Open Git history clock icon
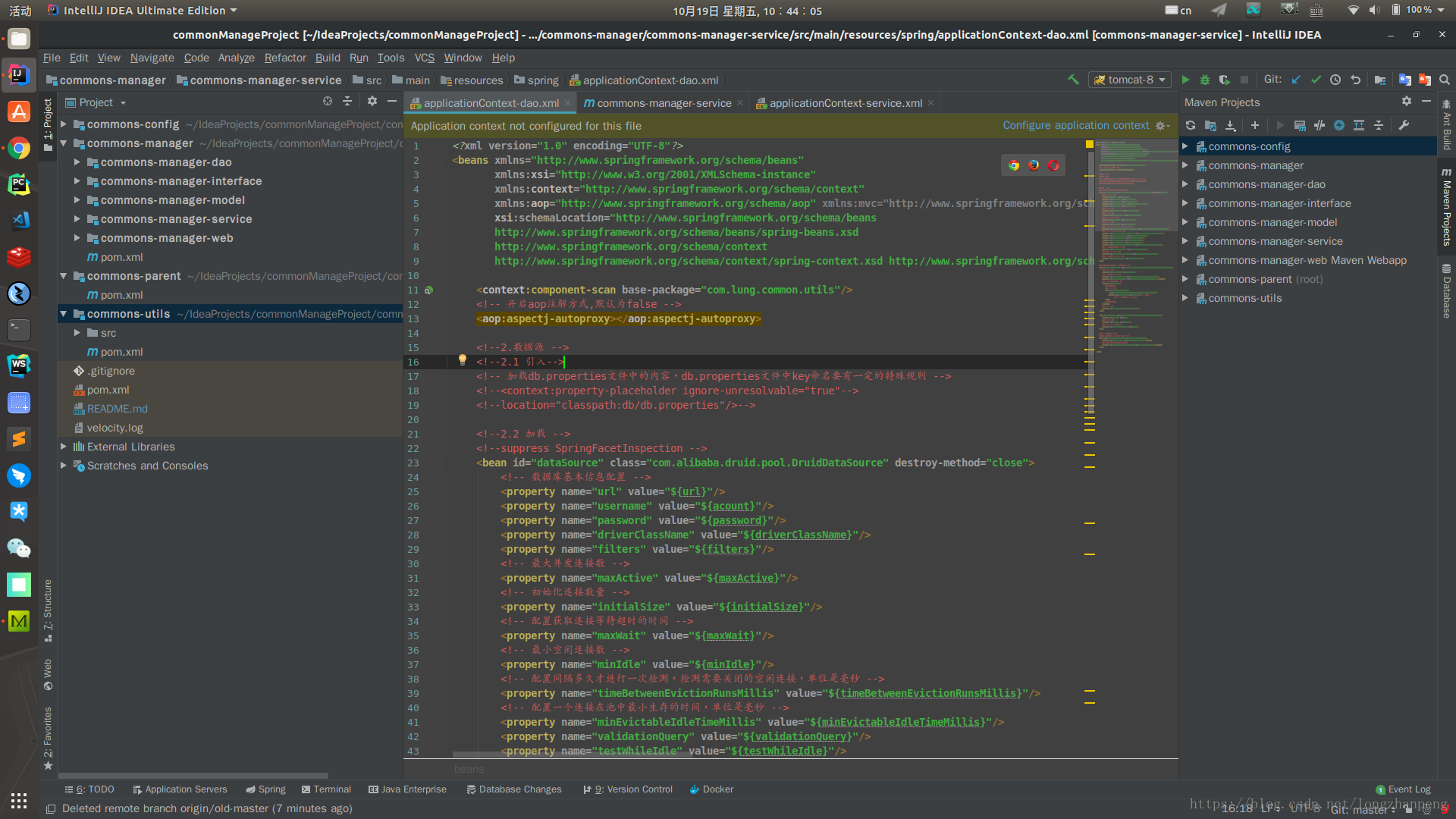Viewport: 1456px width, 819px height. [x=1335, y=80]
